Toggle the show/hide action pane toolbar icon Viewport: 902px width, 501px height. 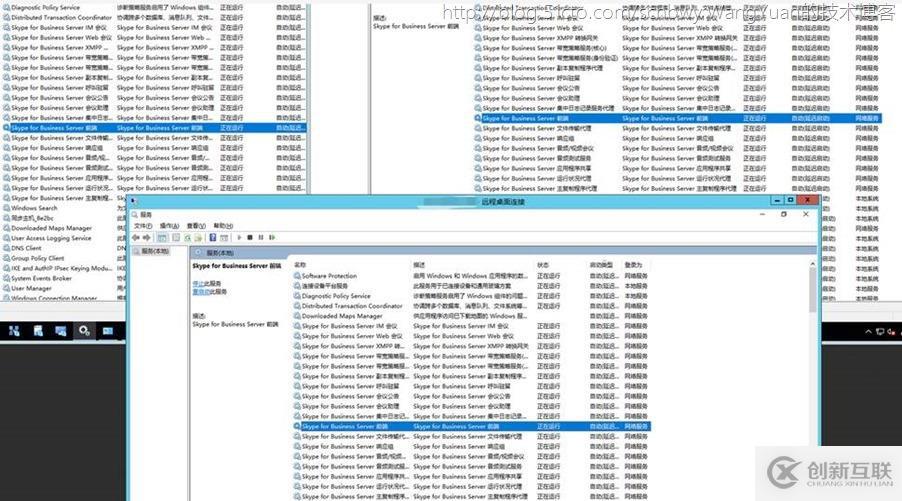click(x=224, y=238)
